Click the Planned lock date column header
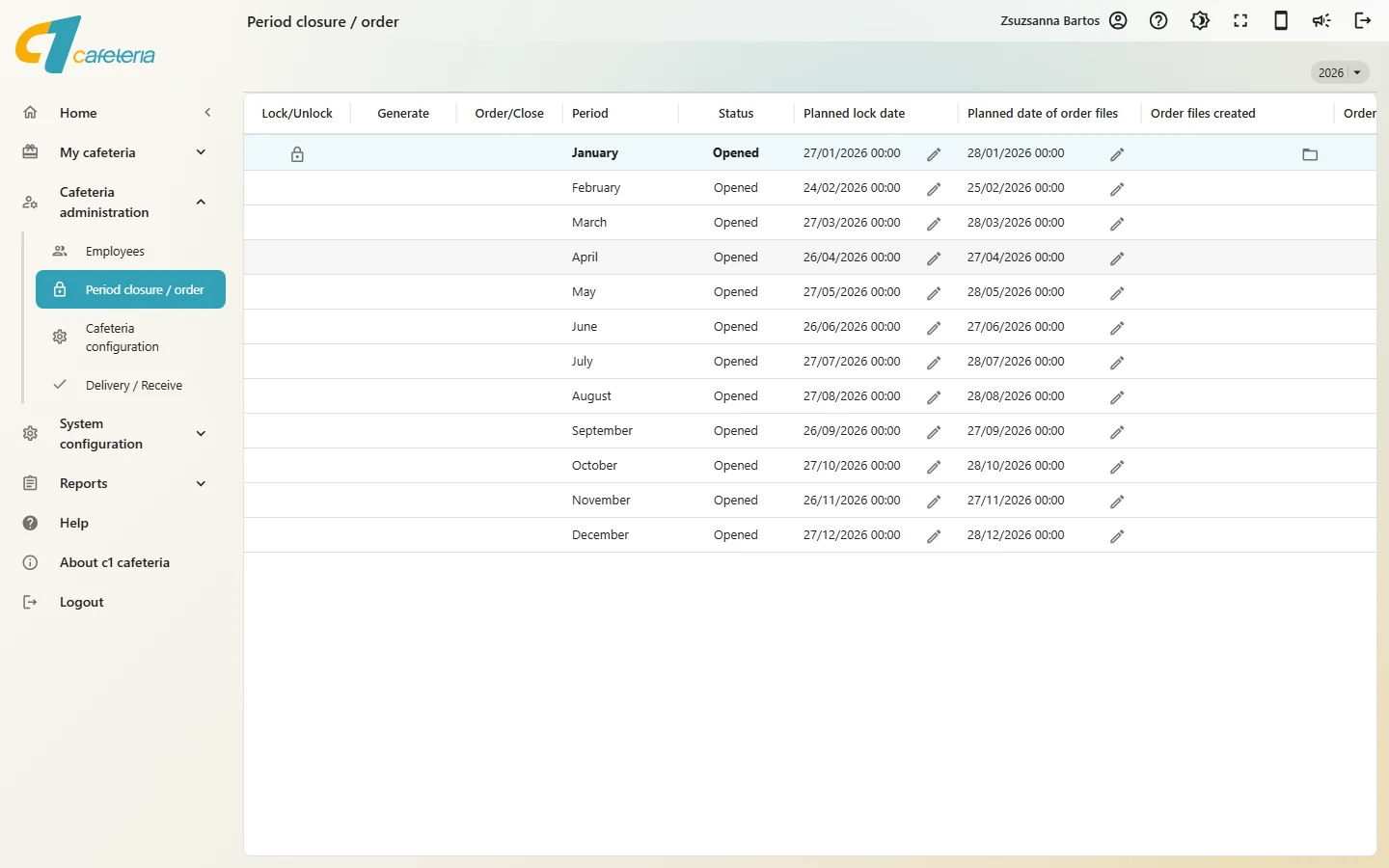 (855, 113)
